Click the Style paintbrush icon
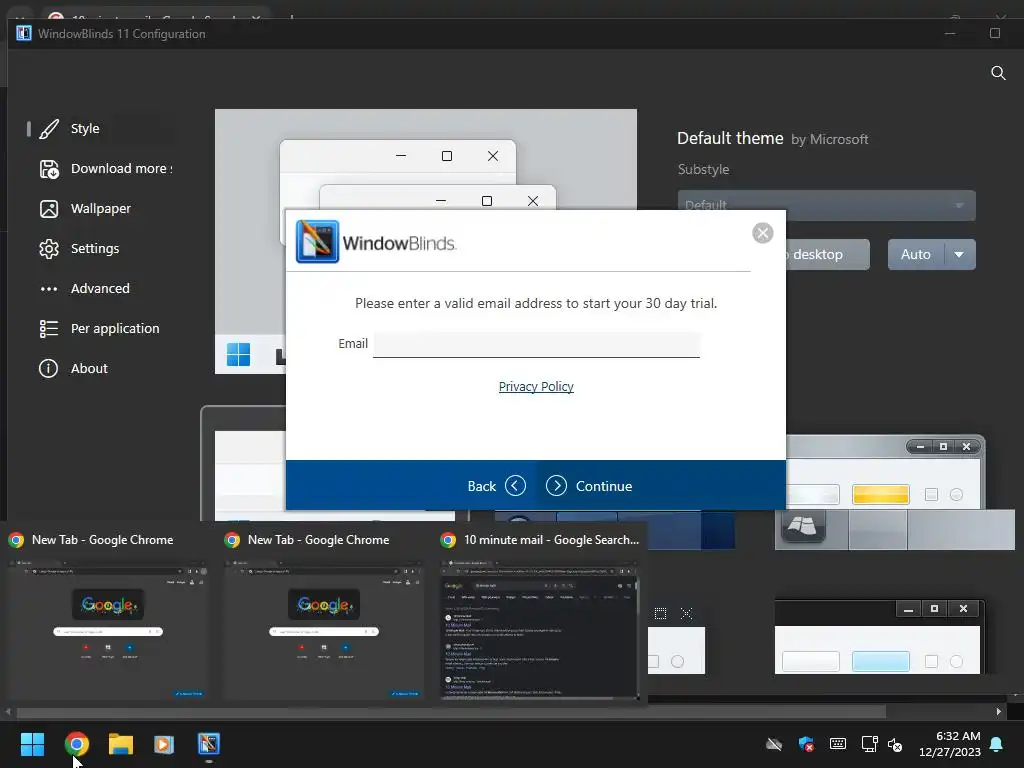 click(x=49, y=129)
